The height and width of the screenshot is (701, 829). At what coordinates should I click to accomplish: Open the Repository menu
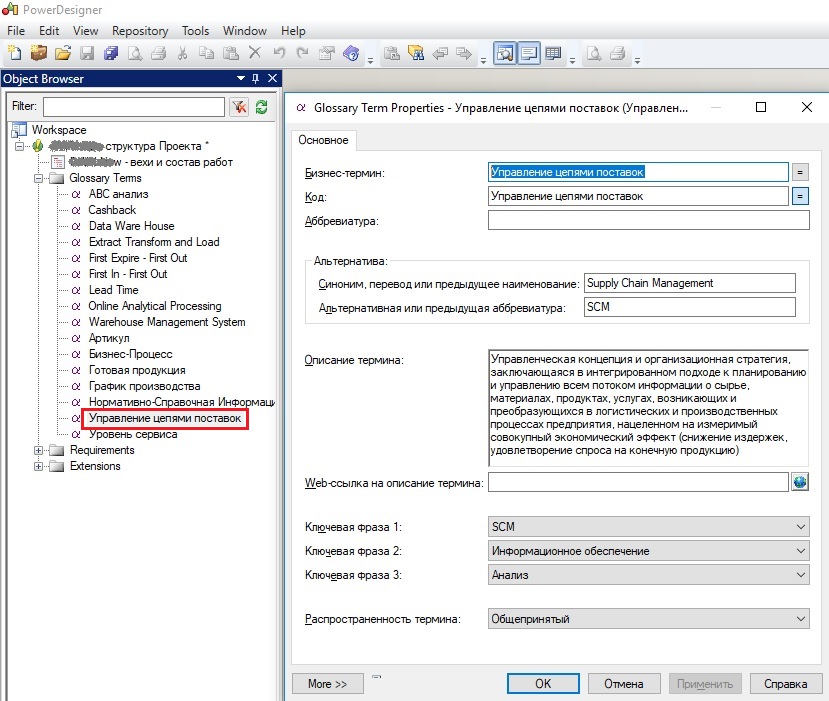(140, 31)
